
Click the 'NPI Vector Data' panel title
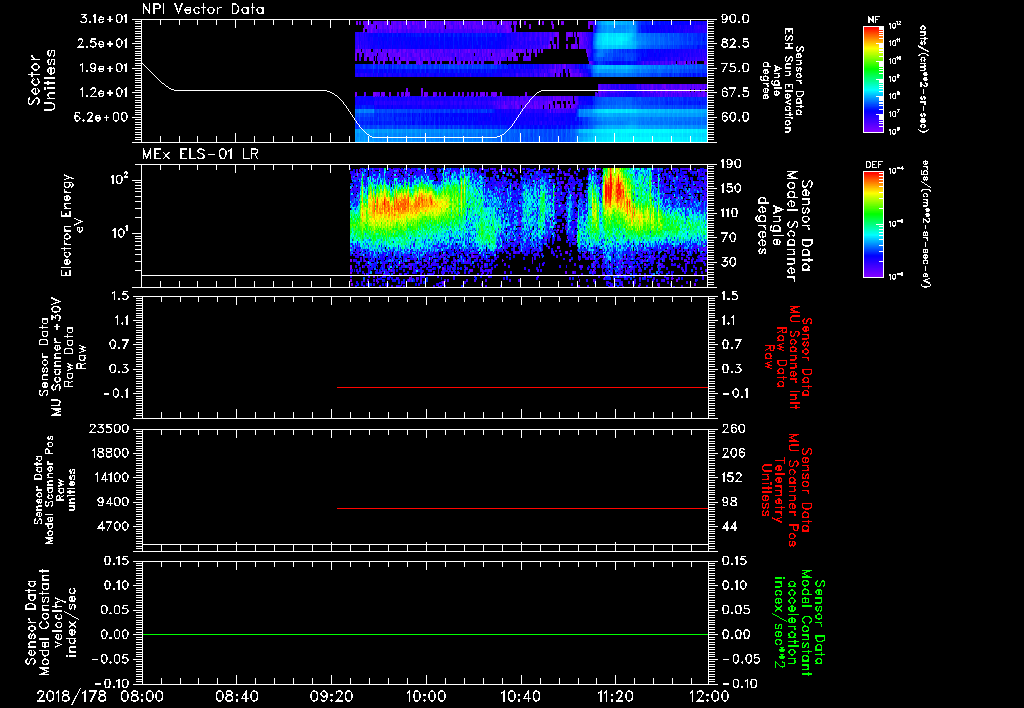click(x=203, y=9)
